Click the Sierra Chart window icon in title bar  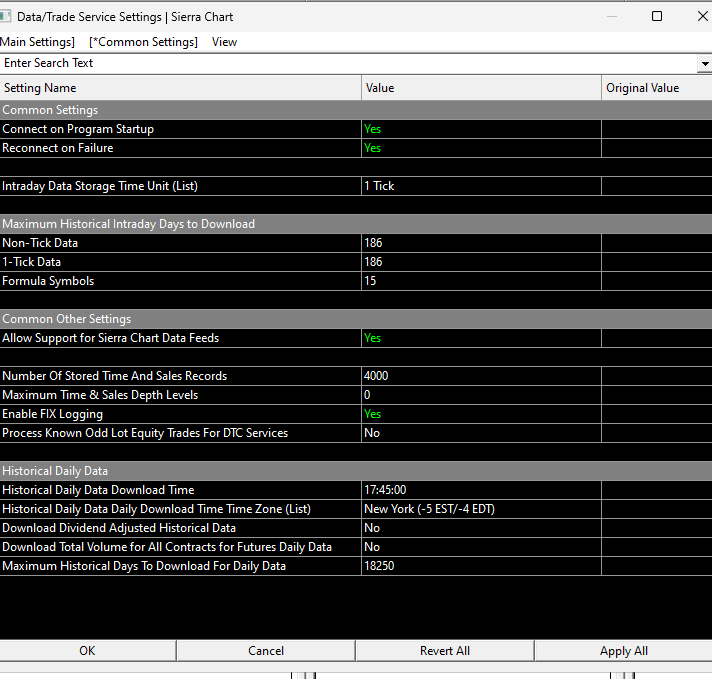pos(5,17)
